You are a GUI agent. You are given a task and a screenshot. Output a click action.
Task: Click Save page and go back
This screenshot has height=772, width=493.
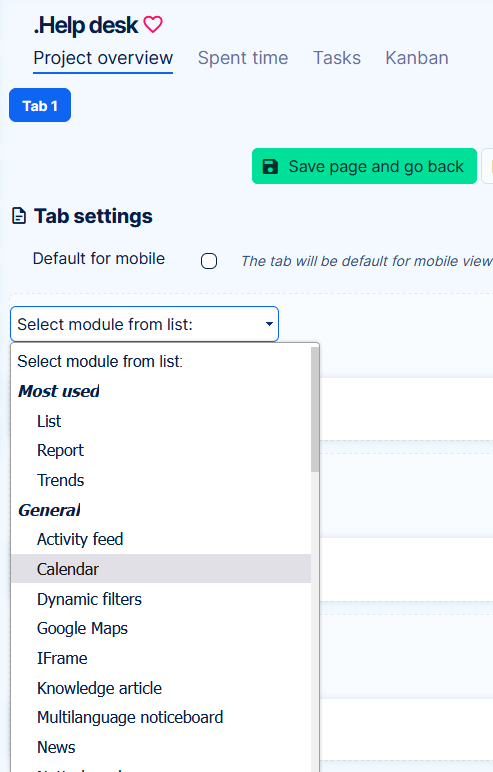[364, 166]
